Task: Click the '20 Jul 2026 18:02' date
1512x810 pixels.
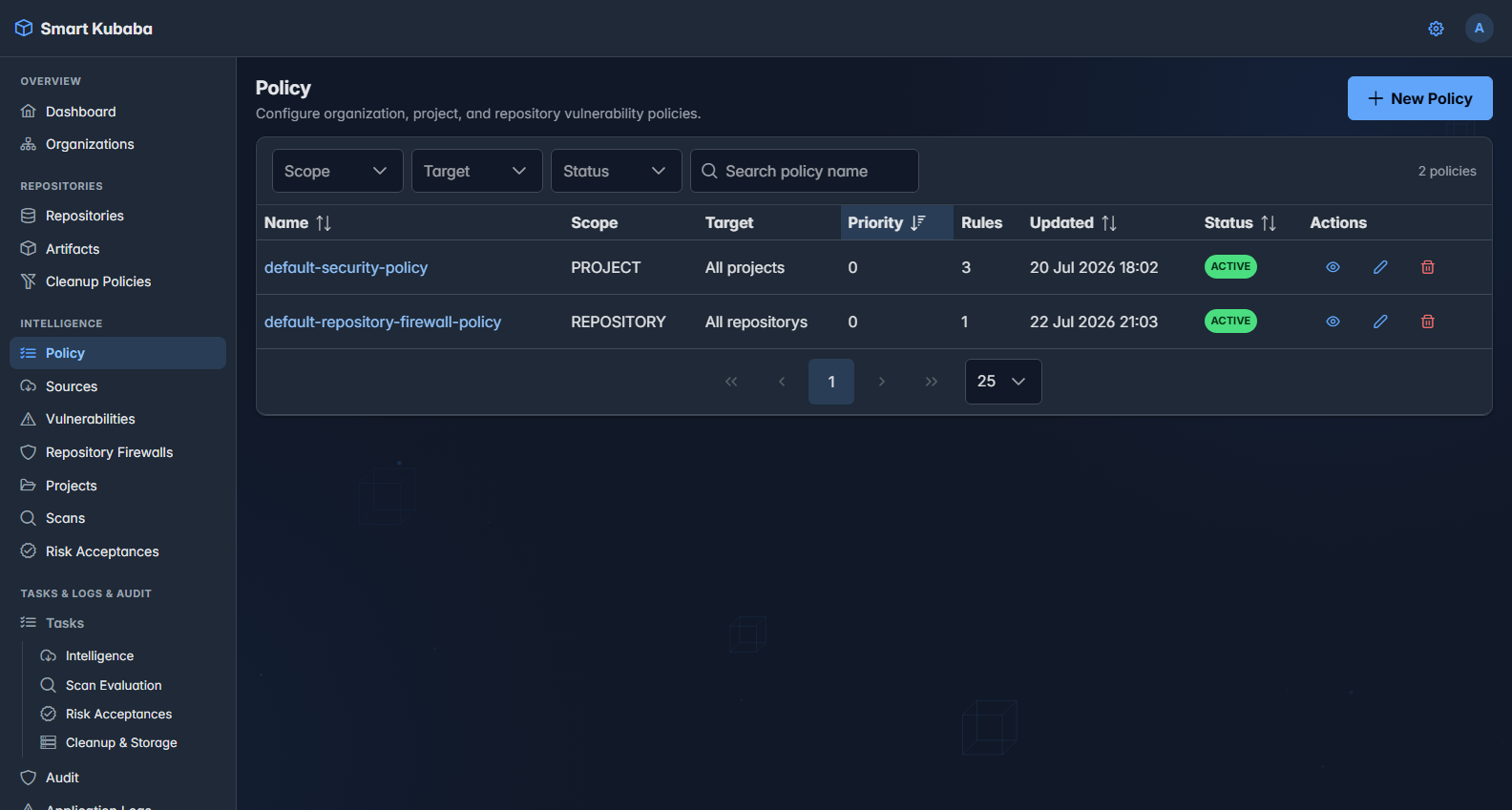Action: tap(1094, 267)
